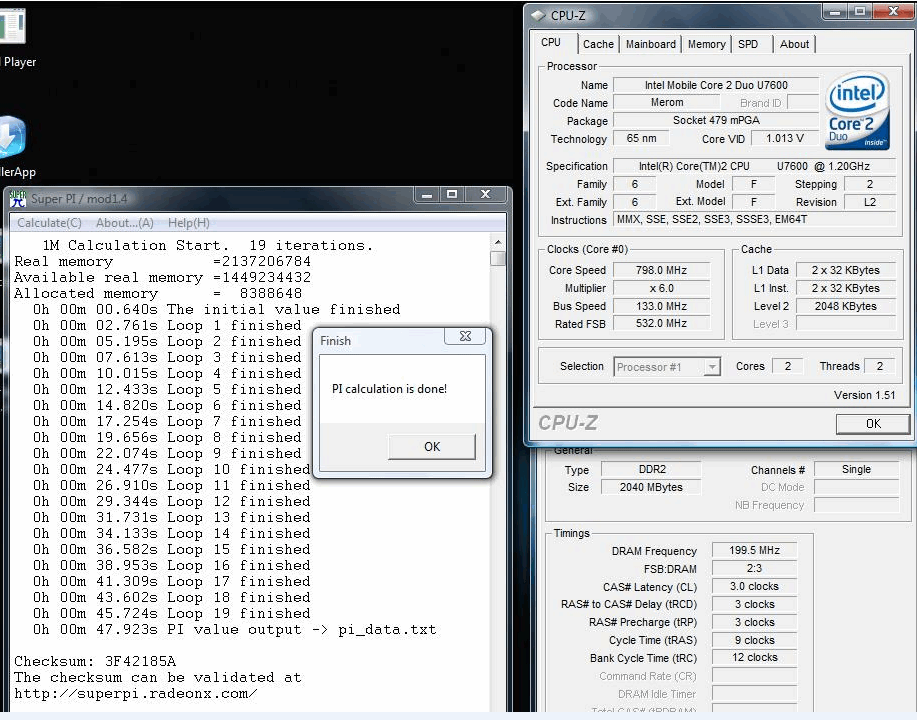Click the L1 Data cache value
The width and height of the screenshot is (917, 720).
(846, 270)
